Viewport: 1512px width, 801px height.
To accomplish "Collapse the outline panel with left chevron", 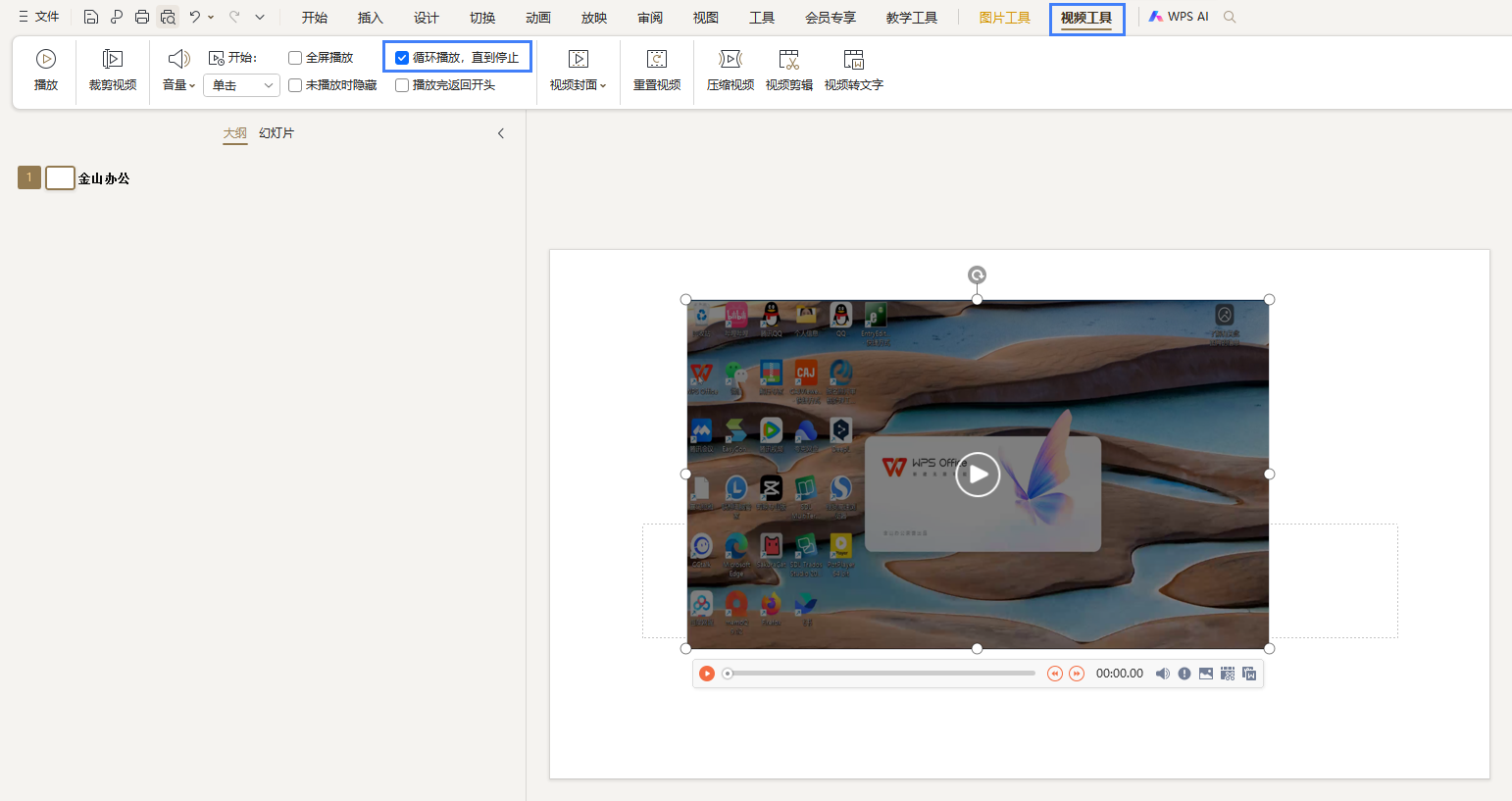I will [x=501, y=133].
